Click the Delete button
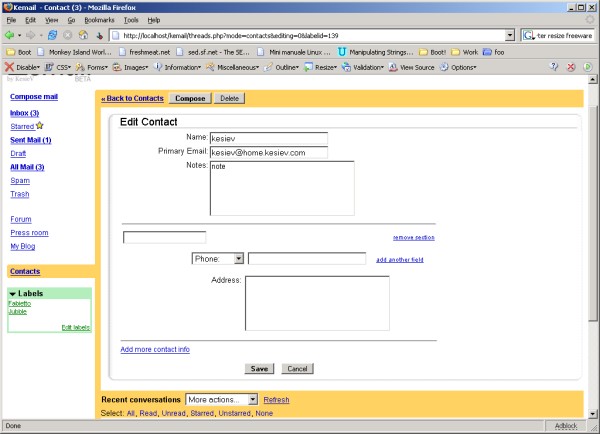 [x=230, y=98]
